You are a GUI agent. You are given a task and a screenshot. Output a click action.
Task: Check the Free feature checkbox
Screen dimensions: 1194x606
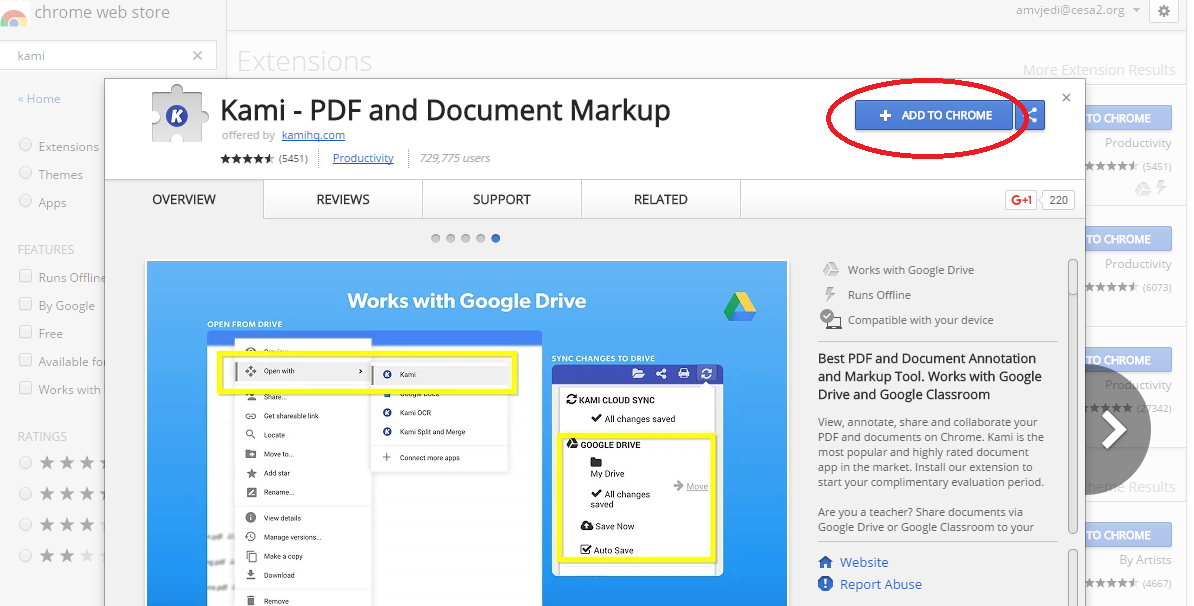[x=25, y=333]
